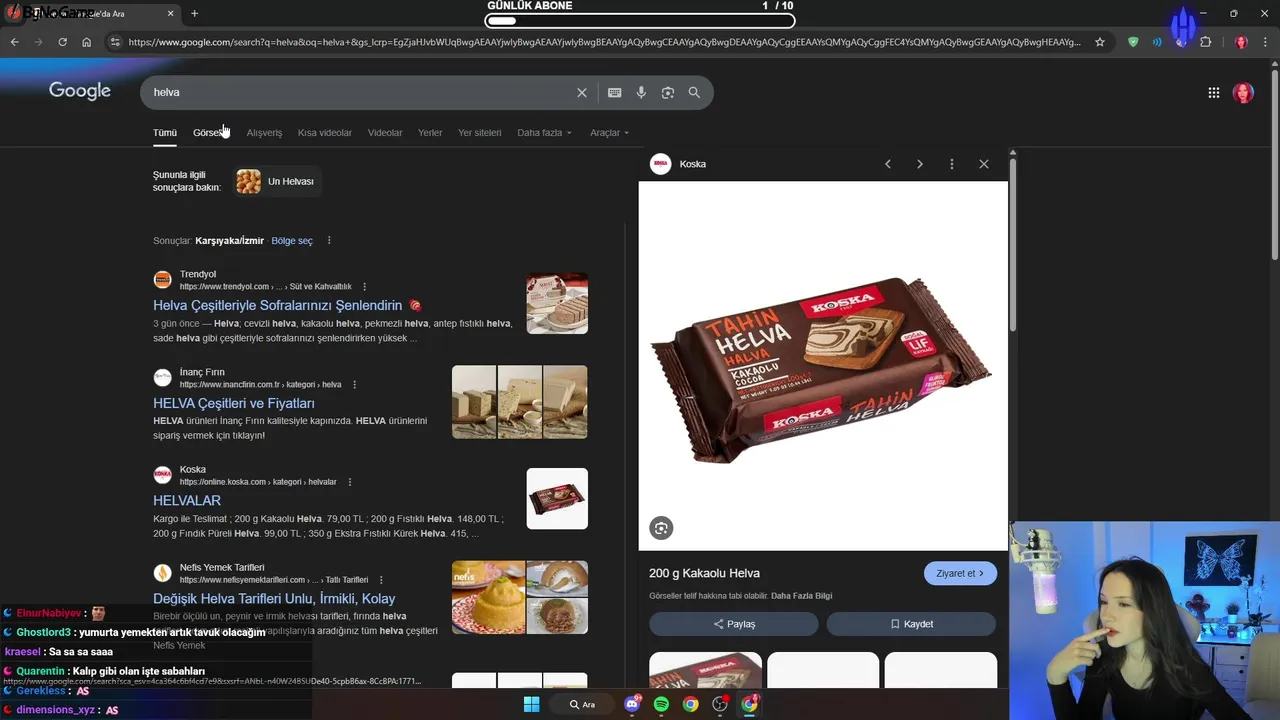The height and width of the screenshot is (720, 1280).
Task: Click the image panel vertical scrollbar
Action: [x=1013, y=245]
